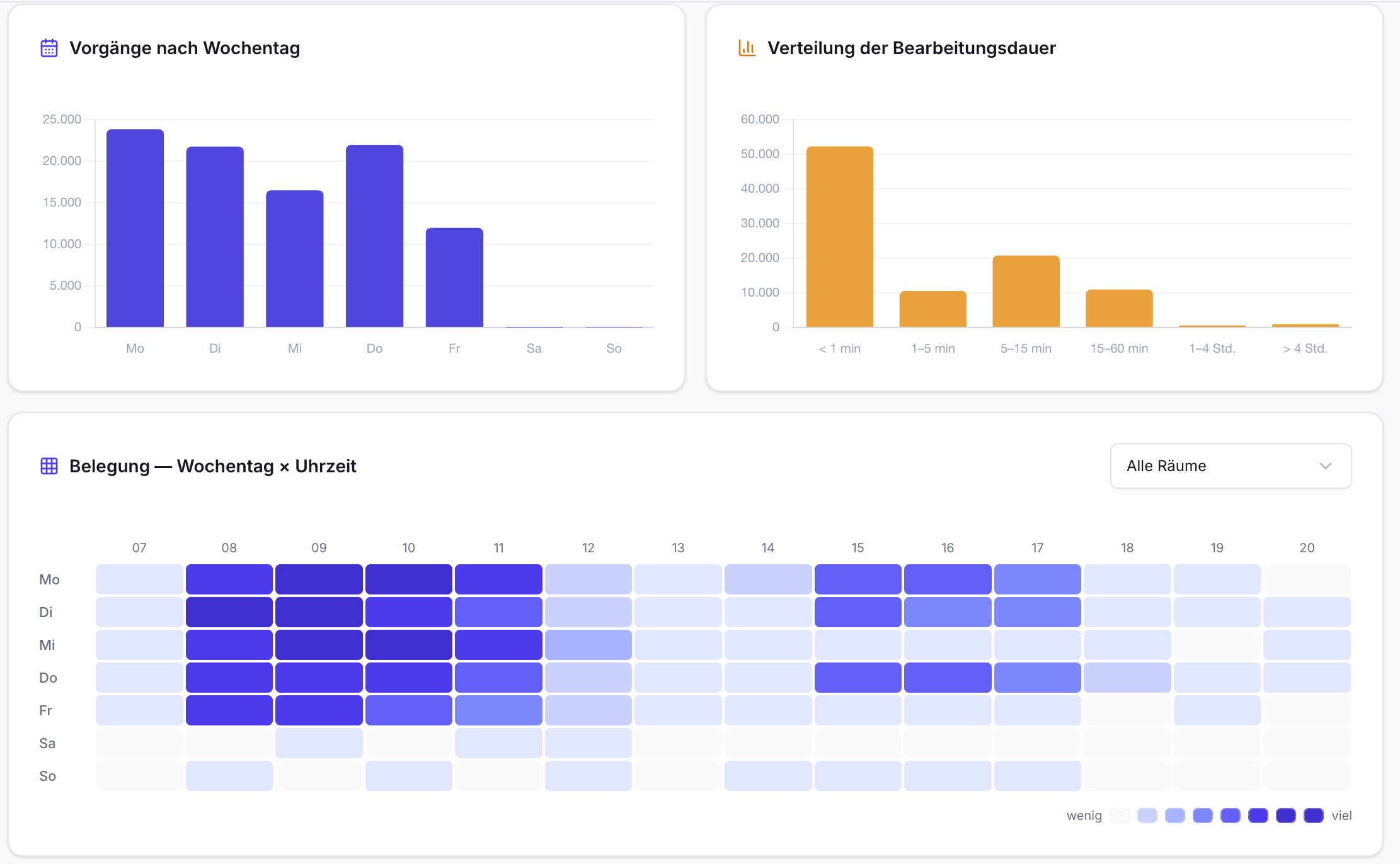
Task: Click the Di bar in weekday chart
Action: (x=215, y=237)
